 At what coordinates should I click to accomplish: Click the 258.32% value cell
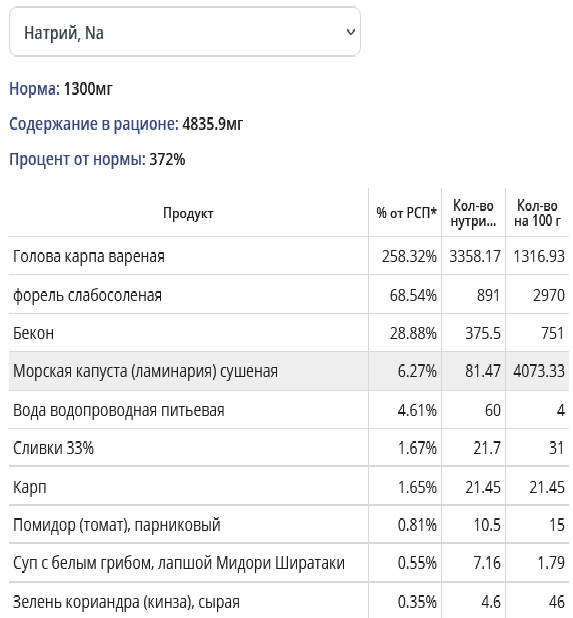click(x=409, y=256)
